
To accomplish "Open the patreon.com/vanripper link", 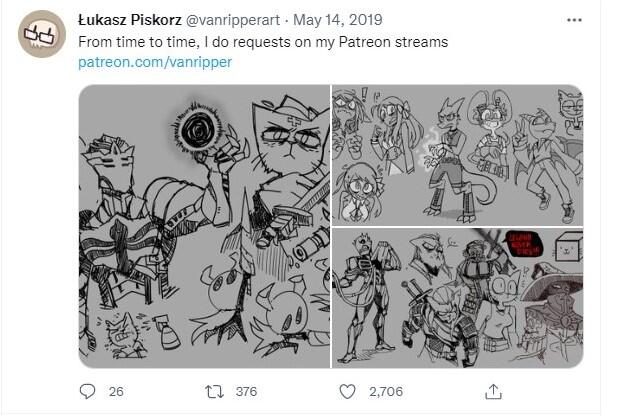I will (x=155, y=62).
